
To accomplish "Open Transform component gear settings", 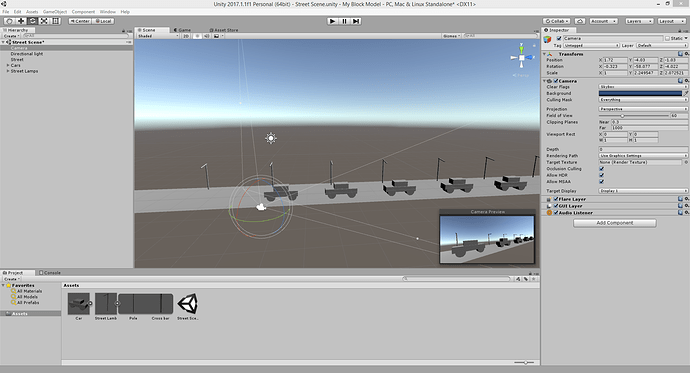I will 686,54.
